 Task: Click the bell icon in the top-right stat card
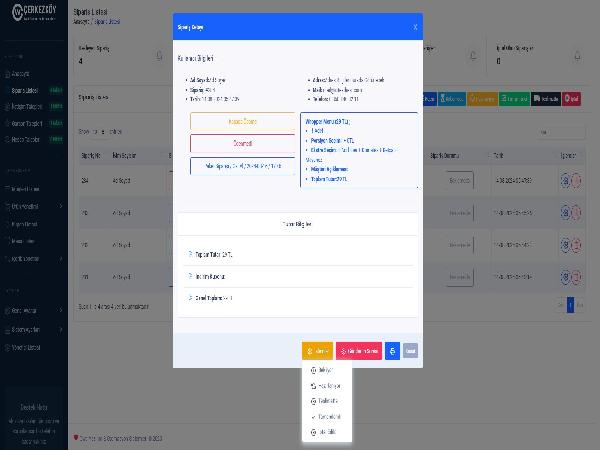click(577, 56)
